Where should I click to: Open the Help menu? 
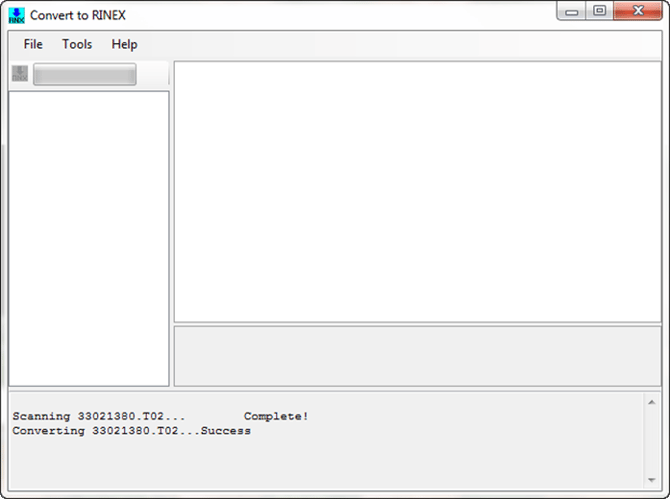point(124,44)
